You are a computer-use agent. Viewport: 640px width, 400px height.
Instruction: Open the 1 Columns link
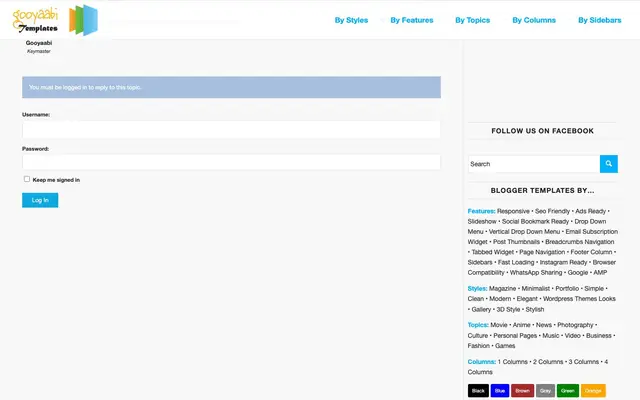coord(513,362)
